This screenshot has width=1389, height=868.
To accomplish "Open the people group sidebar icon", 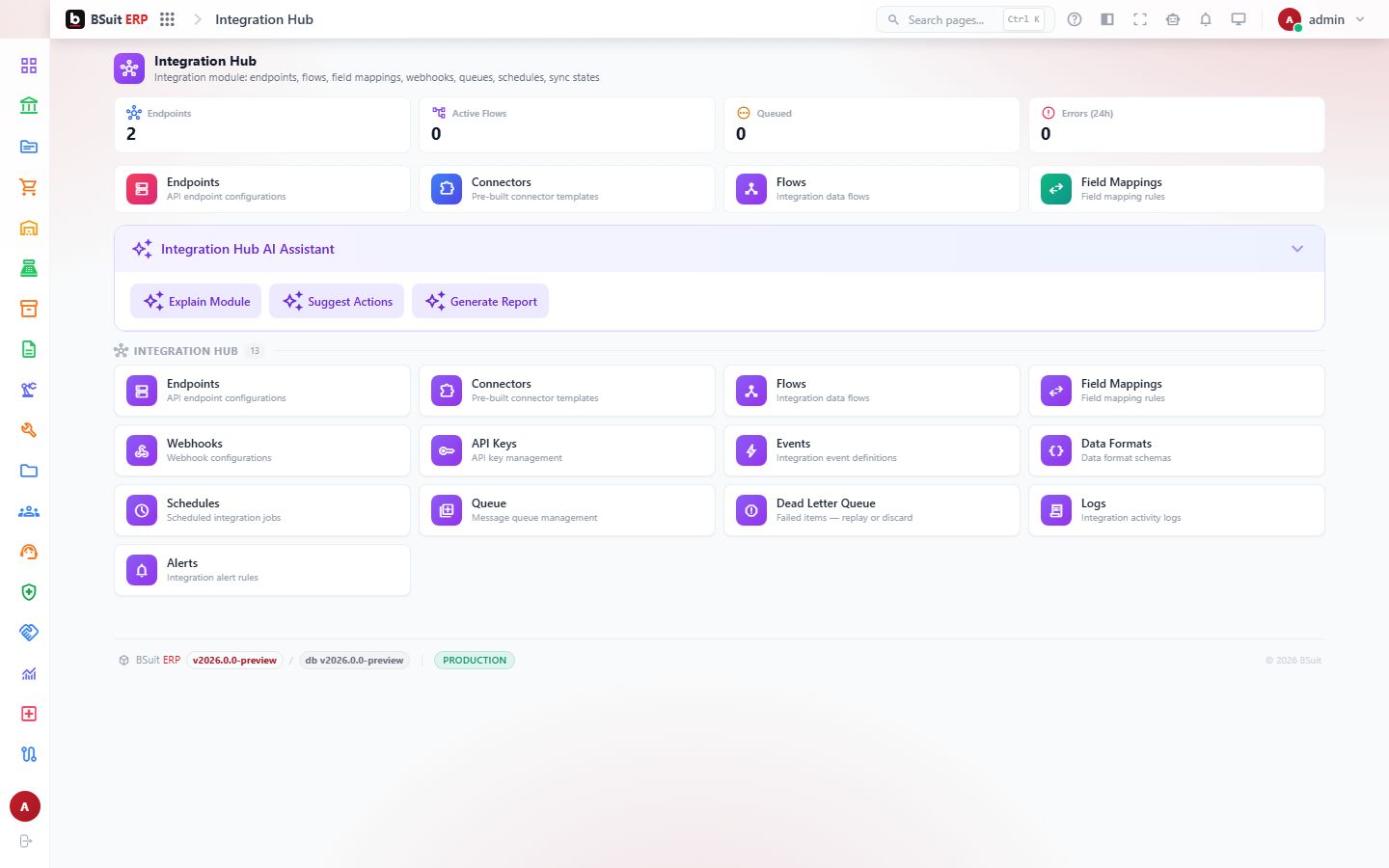I will pos(29,511).
